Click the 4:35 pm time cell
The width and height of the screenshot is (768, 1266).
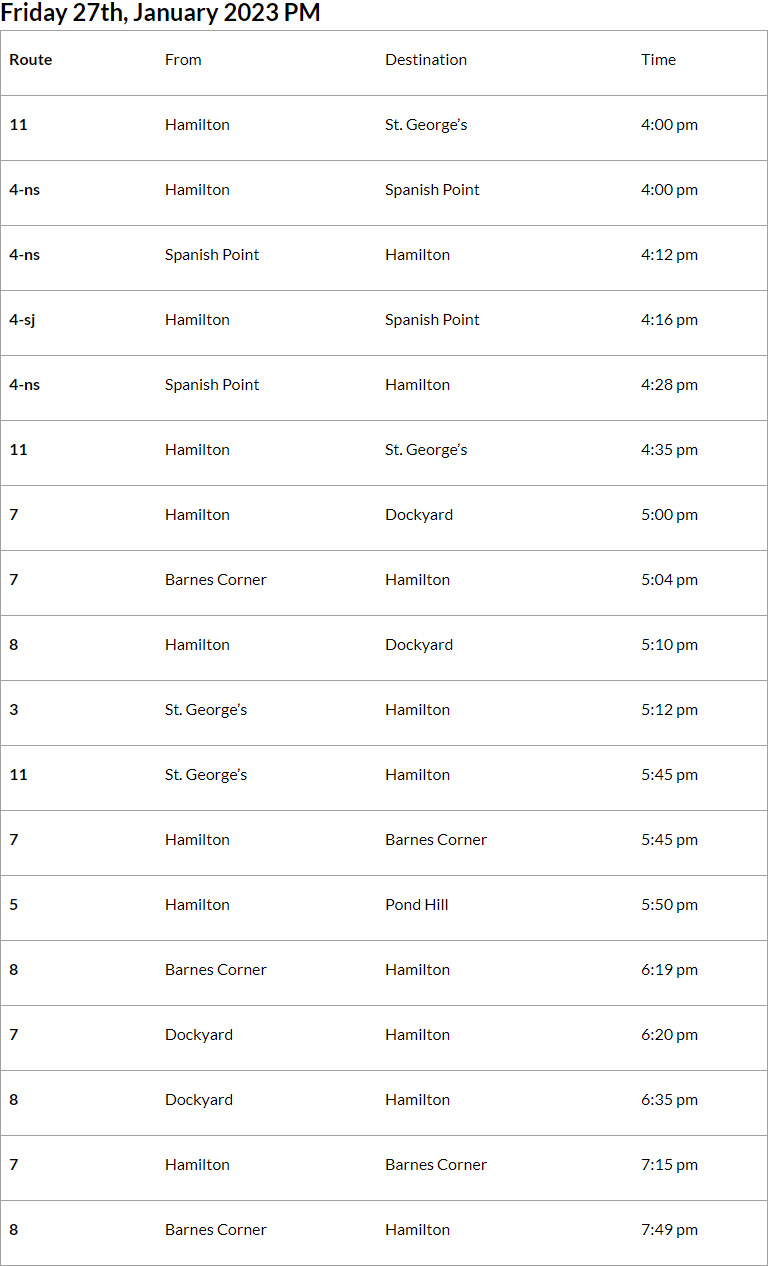tap(669, 450)
